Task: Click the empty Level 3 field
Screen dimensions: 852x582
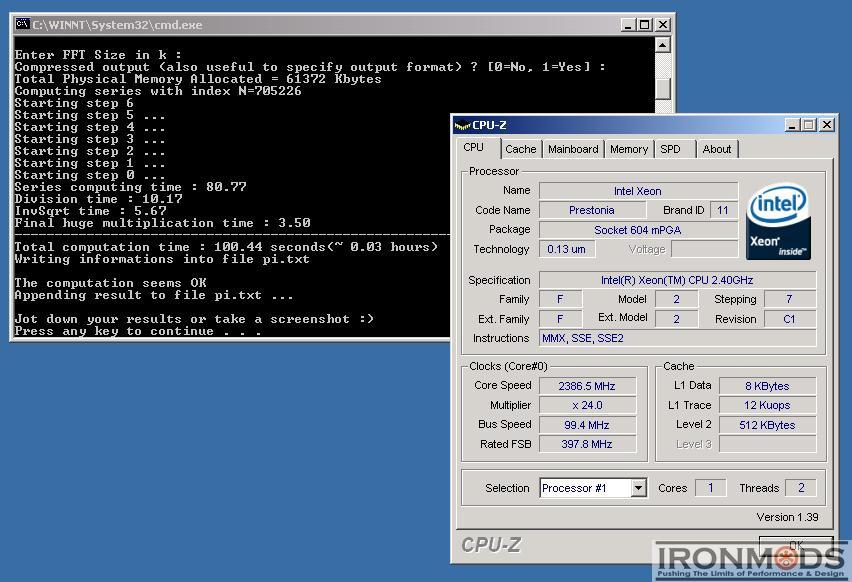Action: pyautogui.click(x=767, y=444)
